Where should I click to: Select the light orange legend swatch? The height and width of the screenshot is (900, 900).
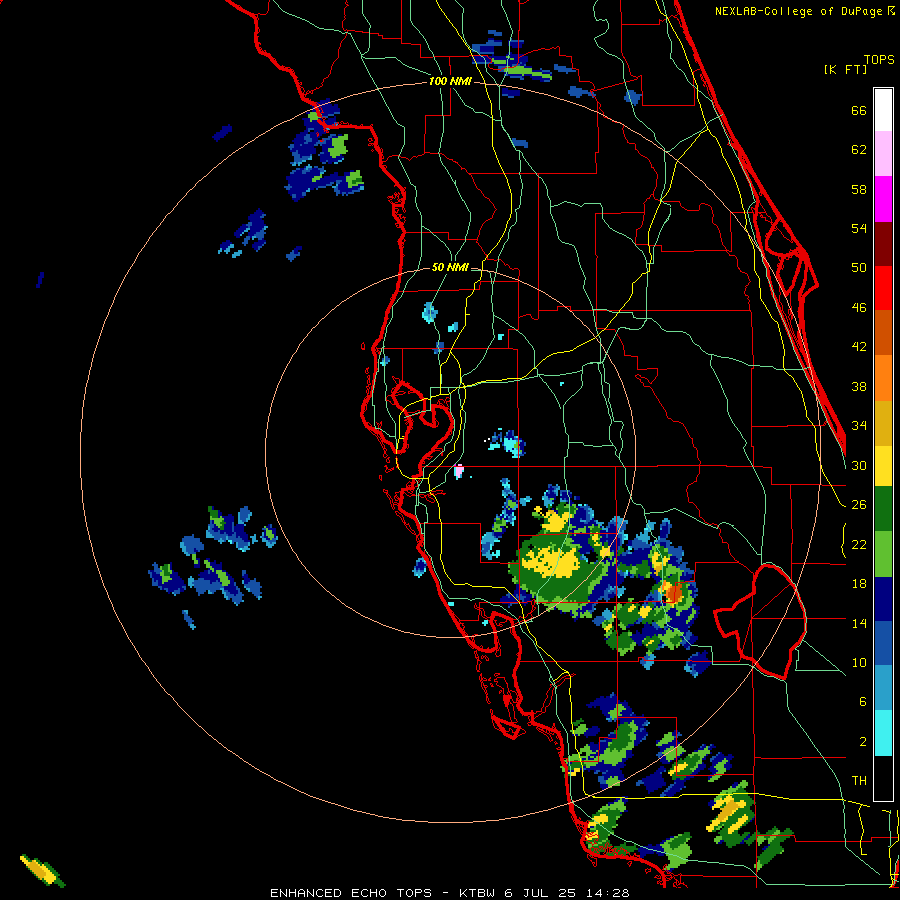point(883,378)
